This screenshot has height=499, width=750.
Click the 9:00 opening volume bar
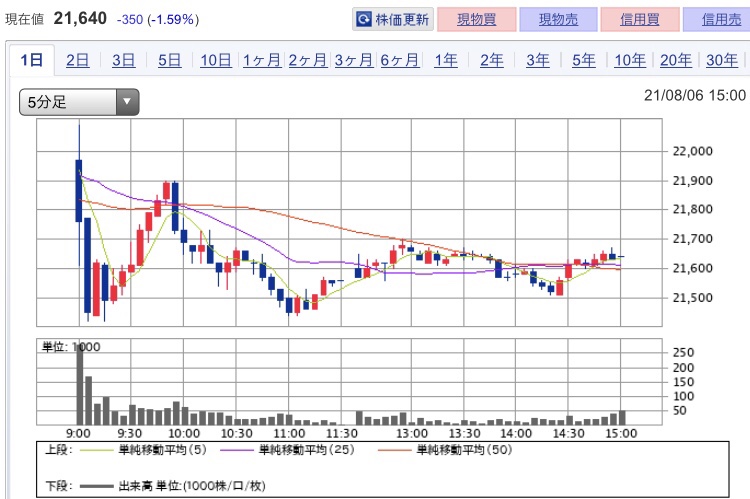(80, 385)
